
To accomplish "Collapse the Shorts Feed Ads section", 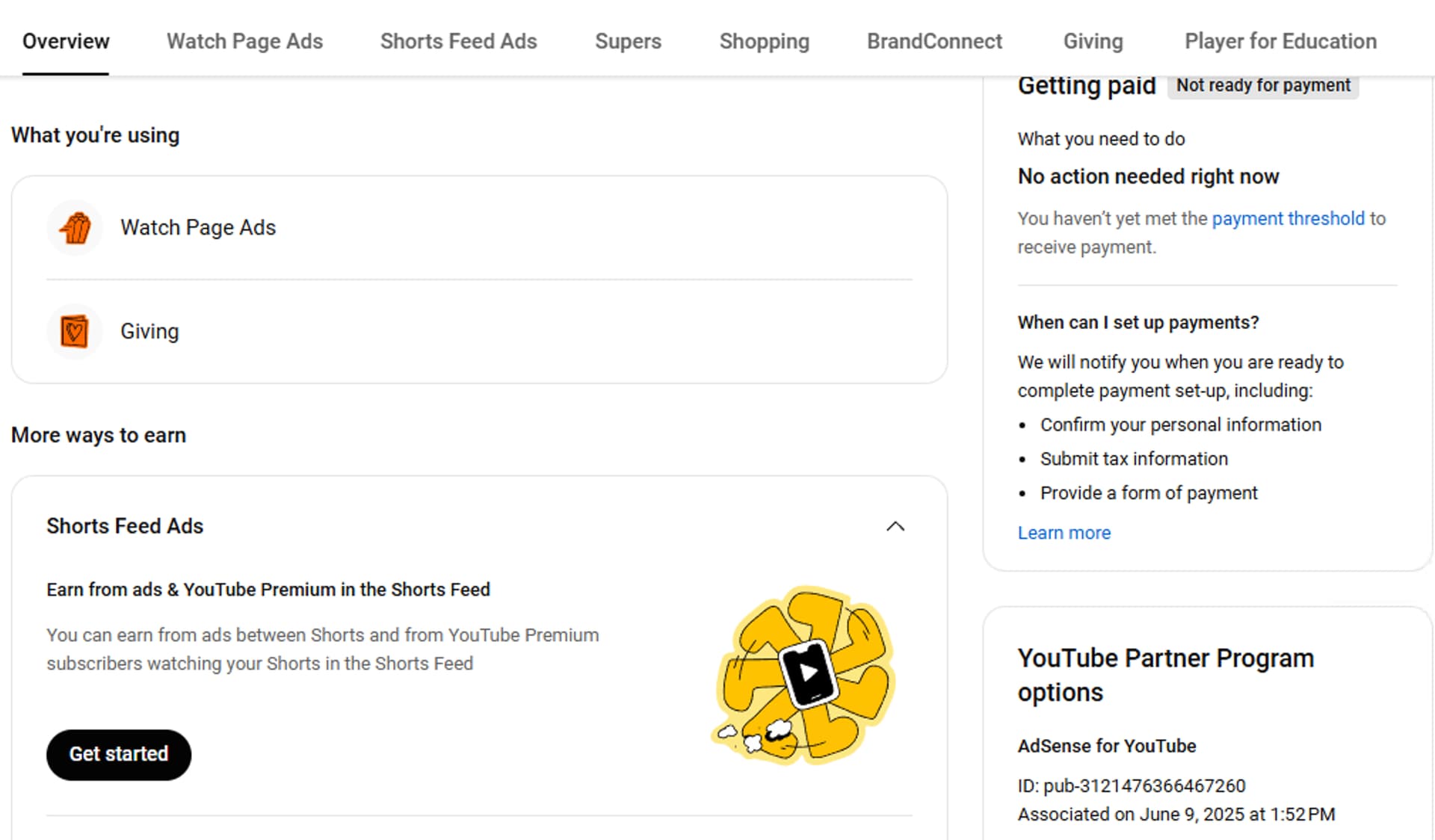I will [895, 526].
